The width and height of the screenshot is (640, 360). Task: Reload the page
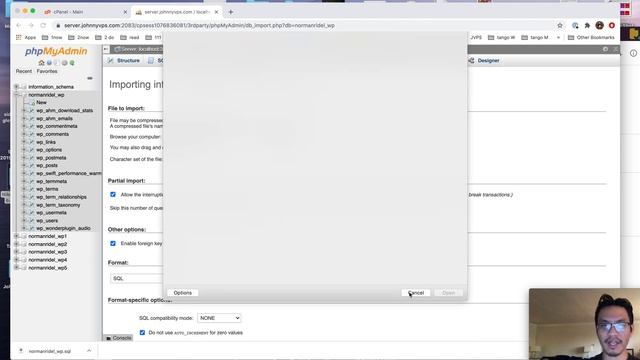[43, 25]
